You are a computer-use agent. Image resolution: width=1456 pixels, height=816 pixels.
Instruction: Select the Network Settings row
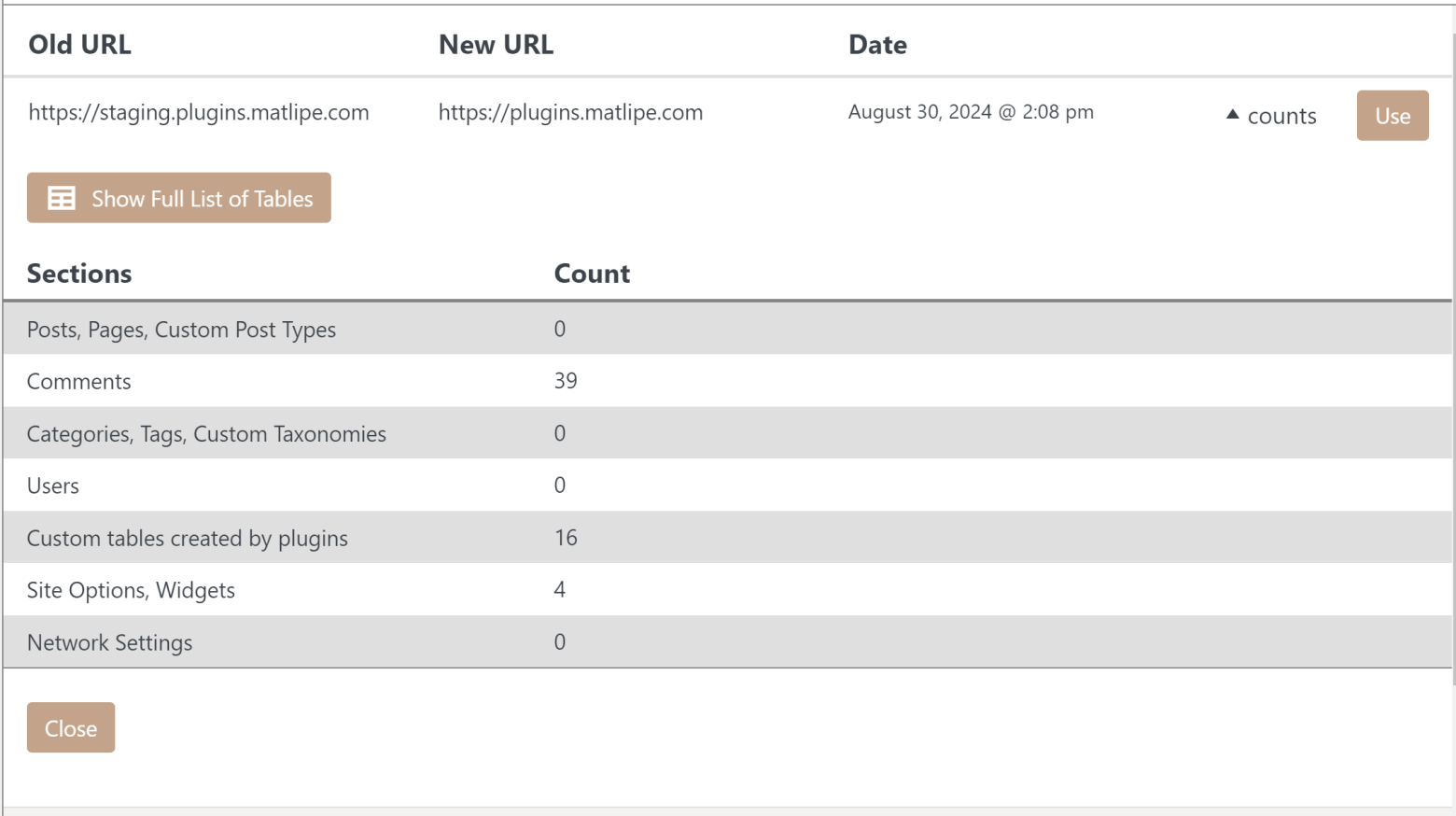[109, 643]
